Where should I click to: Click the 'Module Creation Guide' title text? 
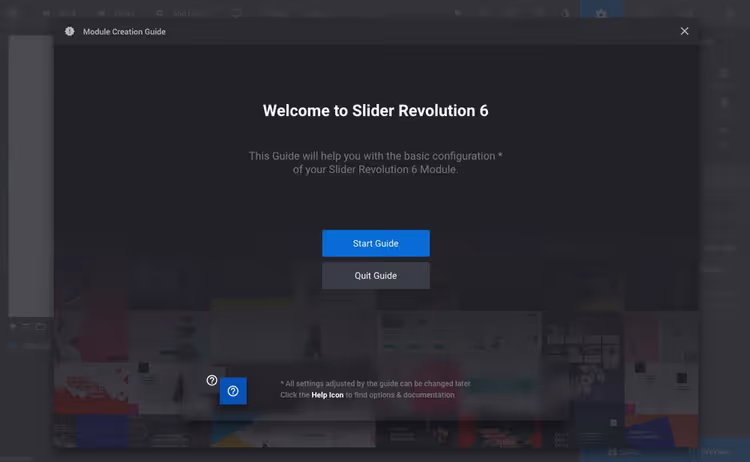click(124, 32)
